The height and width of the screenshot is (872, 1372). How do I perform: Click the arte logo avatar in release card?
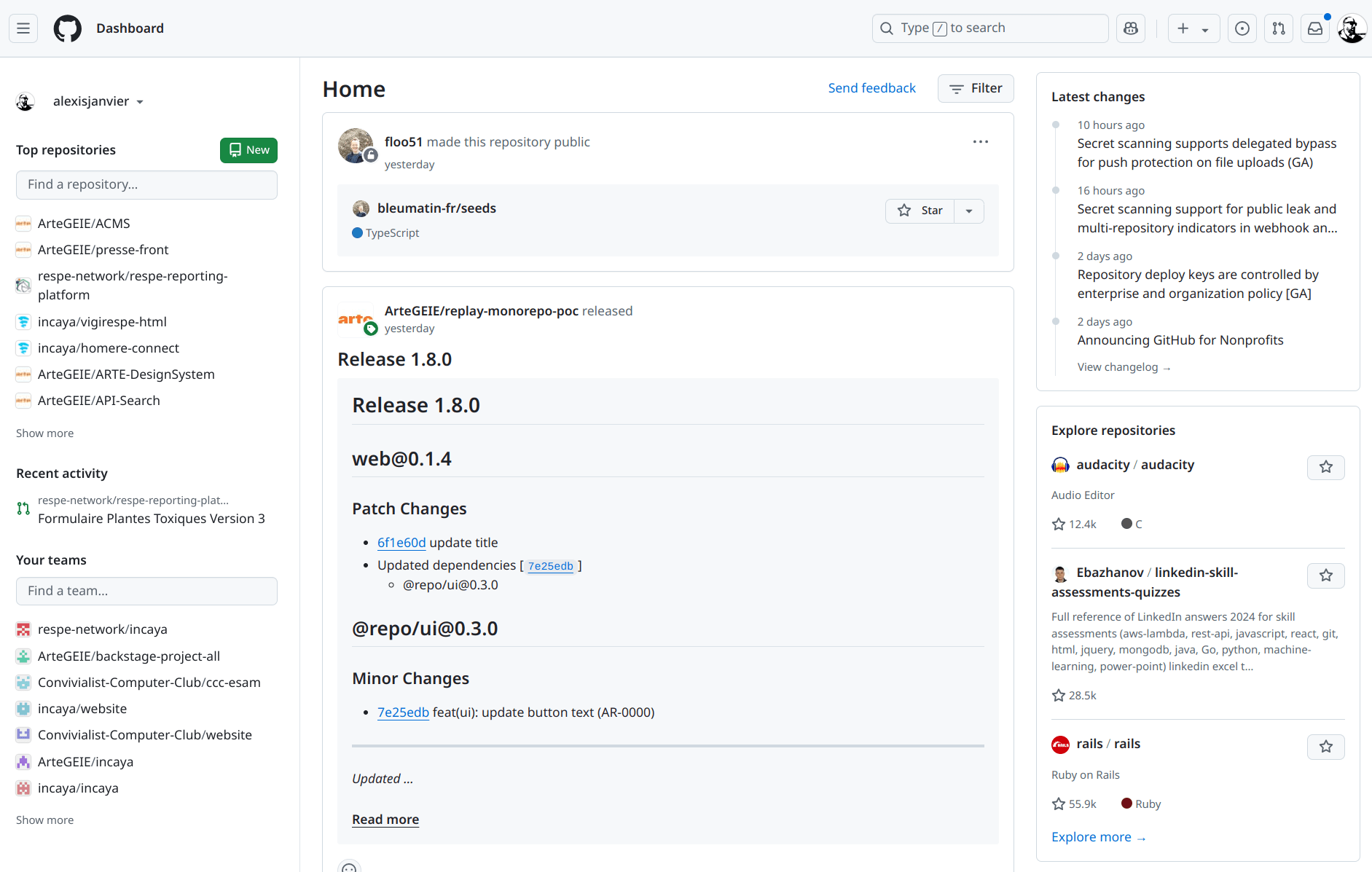[x=356, y=319]
